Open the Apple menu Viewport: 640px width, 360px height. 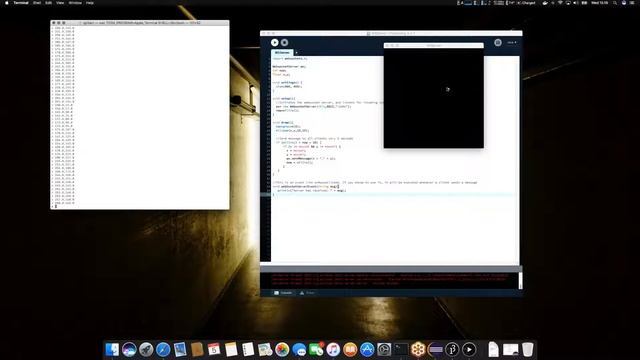[7, 3]
